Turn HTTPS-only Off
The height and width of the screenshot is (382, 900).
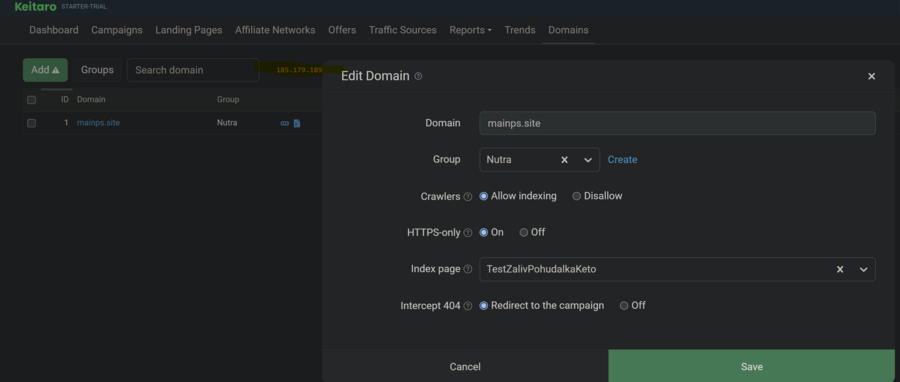coord(523,232)
